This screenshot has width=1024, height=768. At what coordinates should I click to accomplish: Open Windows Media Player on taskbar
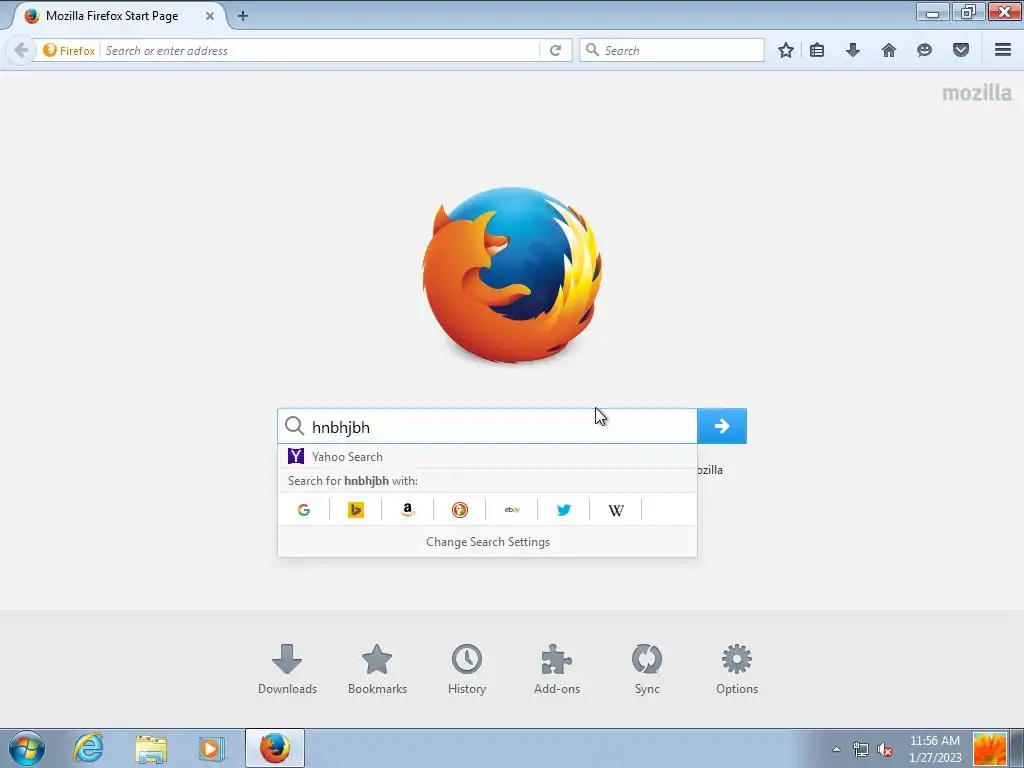click(x=211, y=748)
